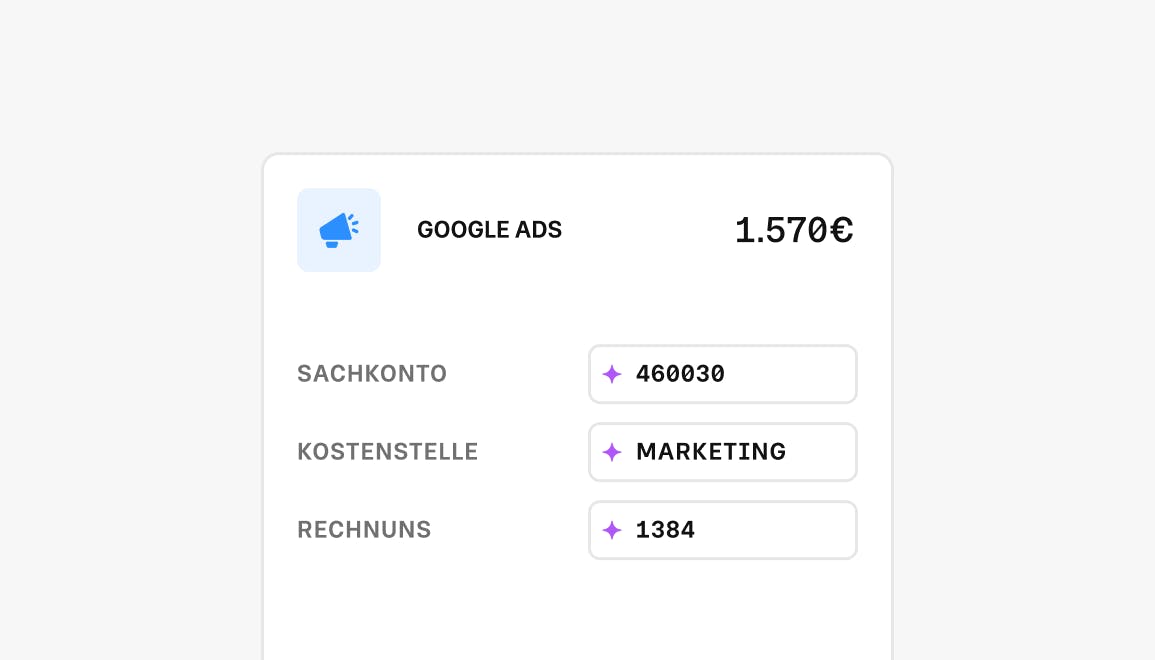Image resolution: width=1155 pixels, height=660 pixels.
Task: Expand the Rechnuns field options
Action: pos(722,530)
